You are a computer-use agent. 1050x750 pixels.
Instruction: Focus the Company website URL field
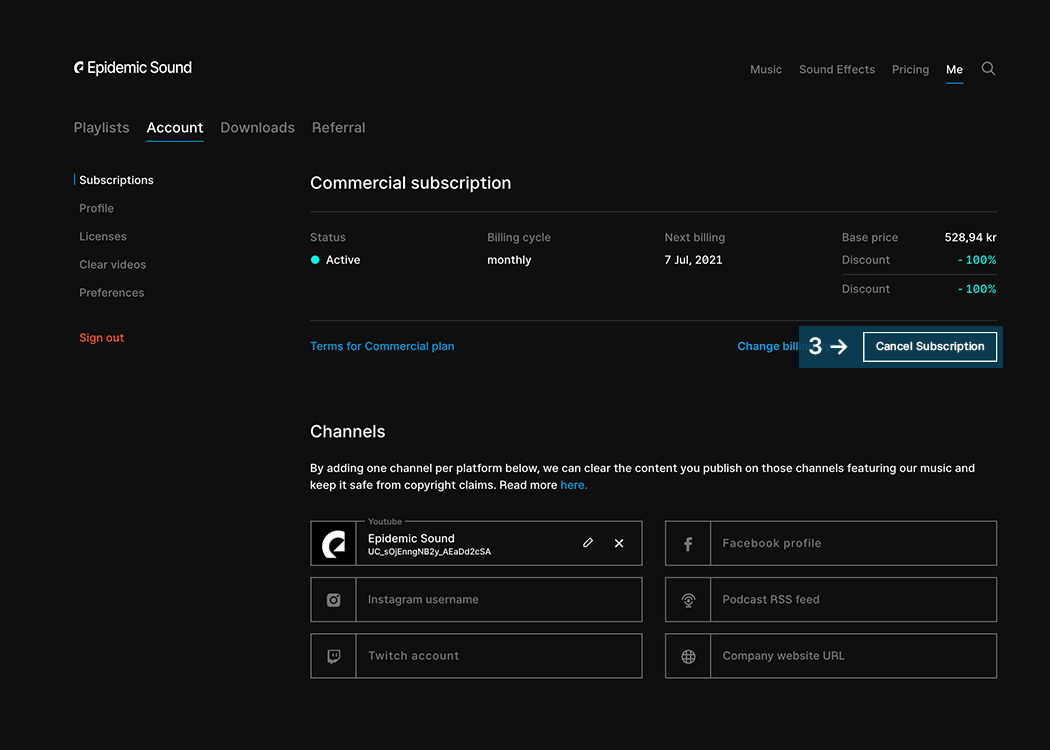852,656
